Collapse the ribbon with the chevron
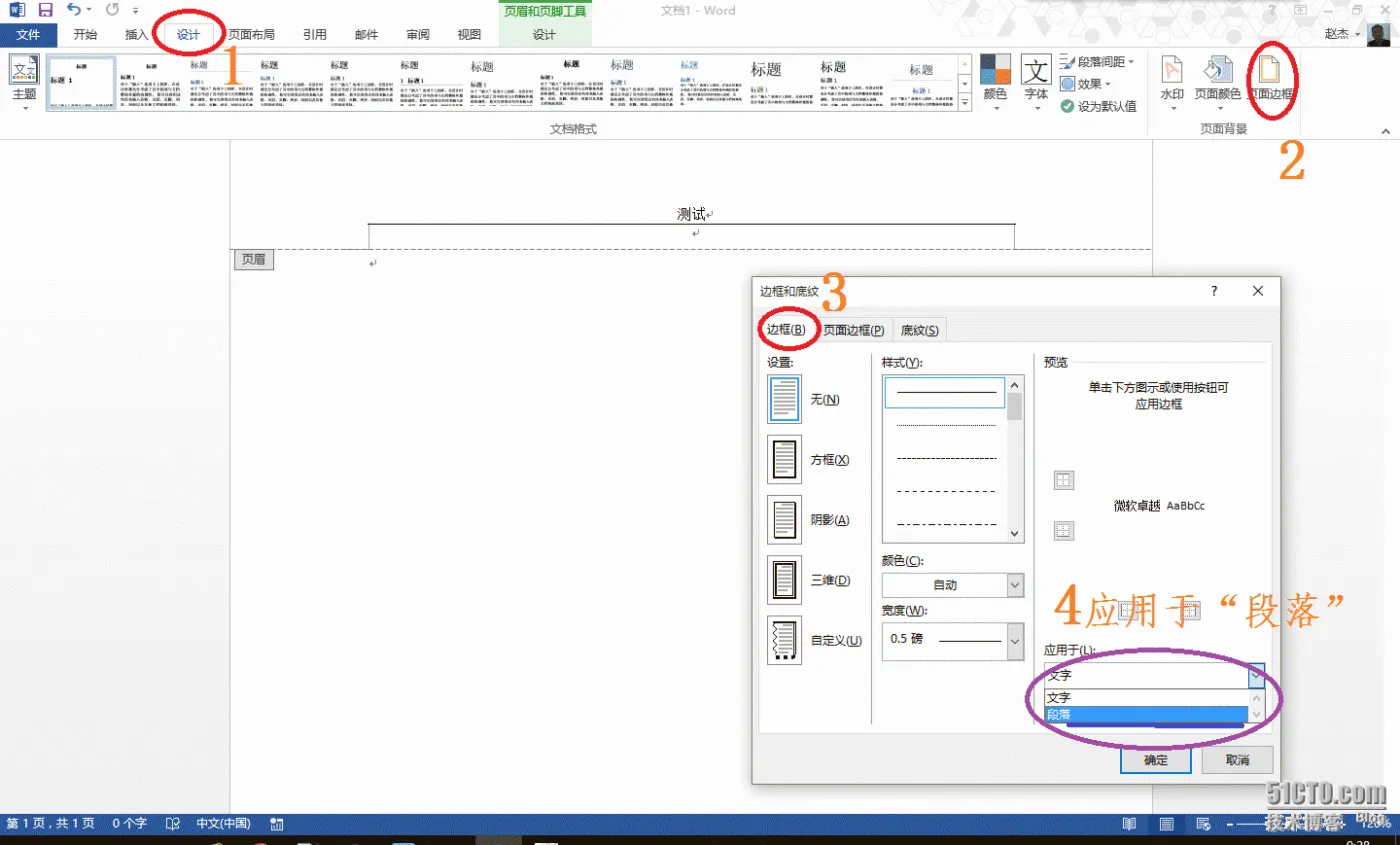Image resolution: width=1400 pixels, height=845 pixels. coord(1386,131)
